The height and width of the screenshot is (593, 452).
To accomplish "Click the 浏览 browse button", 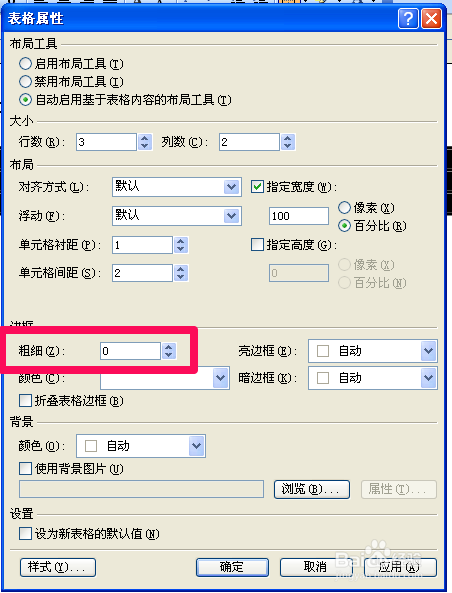I will [312, 489].
